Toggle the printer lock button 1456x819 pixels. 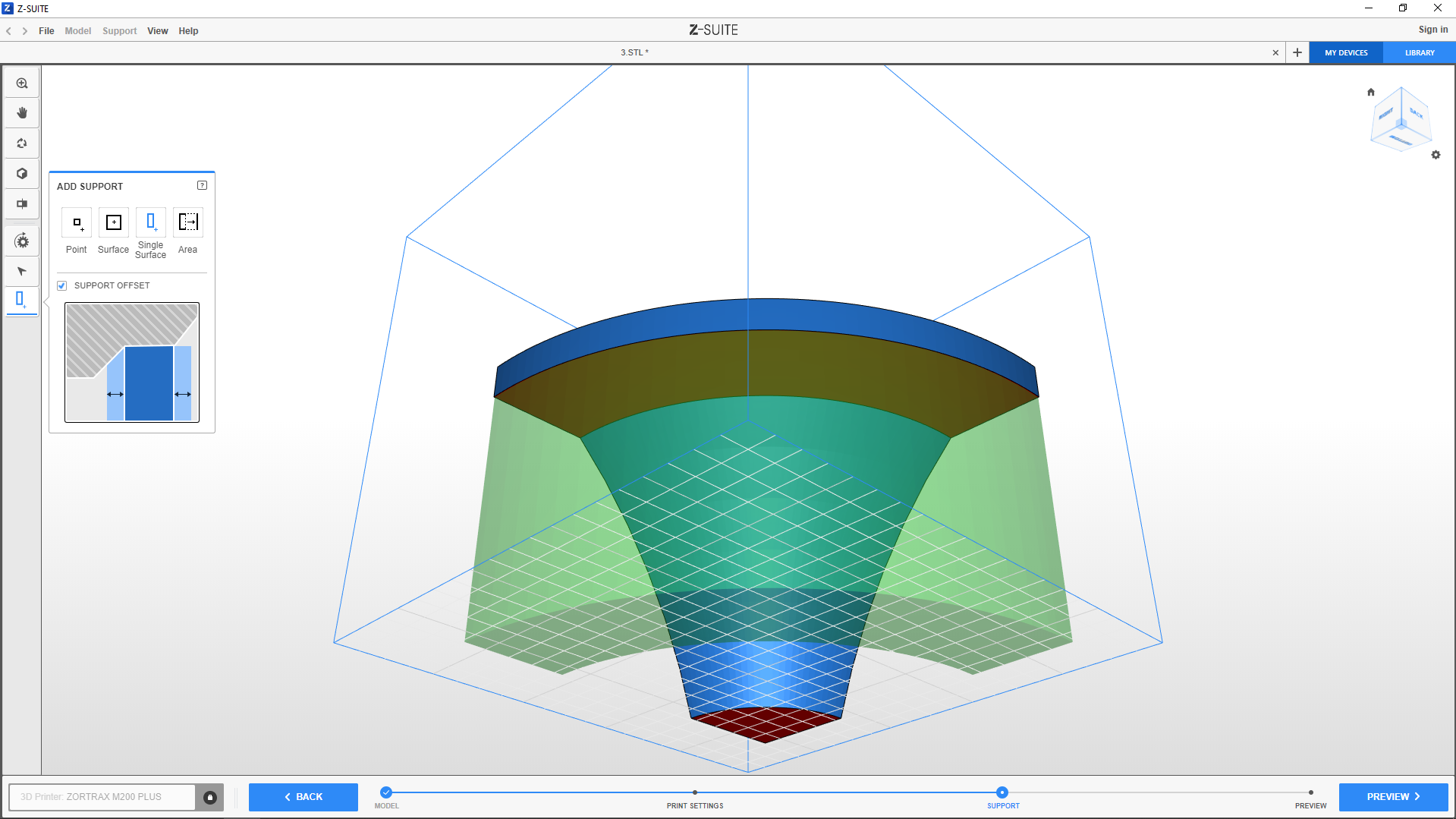tap(210, 797)
